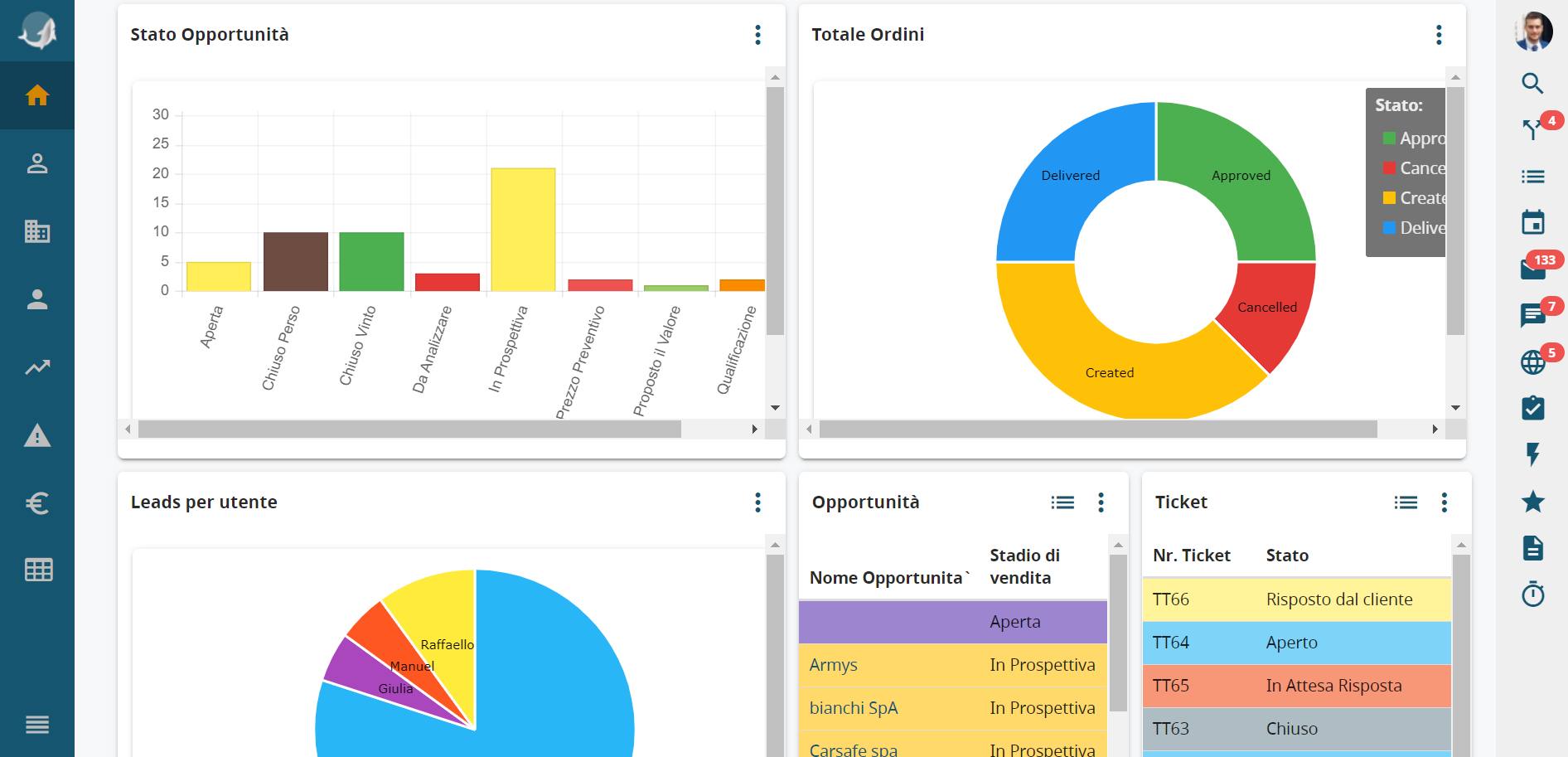This screenshot has height=757, width=1568.
Task: Click Stato Opportunità horizontal scrollbar
Action: point(409,429)
